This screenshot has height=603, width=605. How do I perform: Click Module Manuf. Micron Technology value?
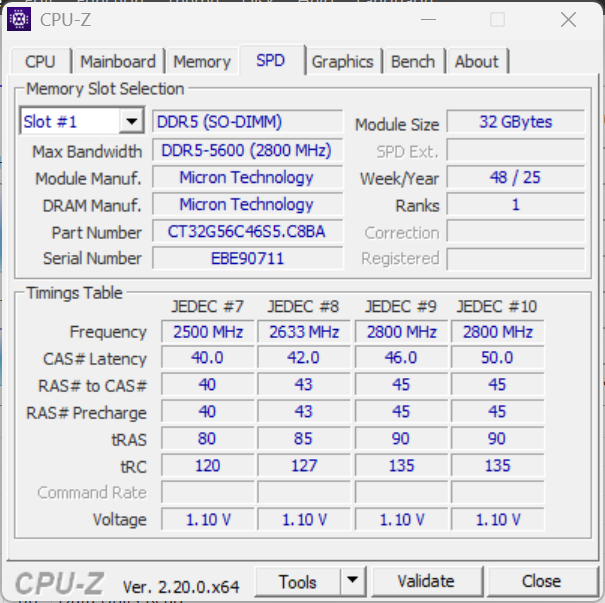coord(247,177)
